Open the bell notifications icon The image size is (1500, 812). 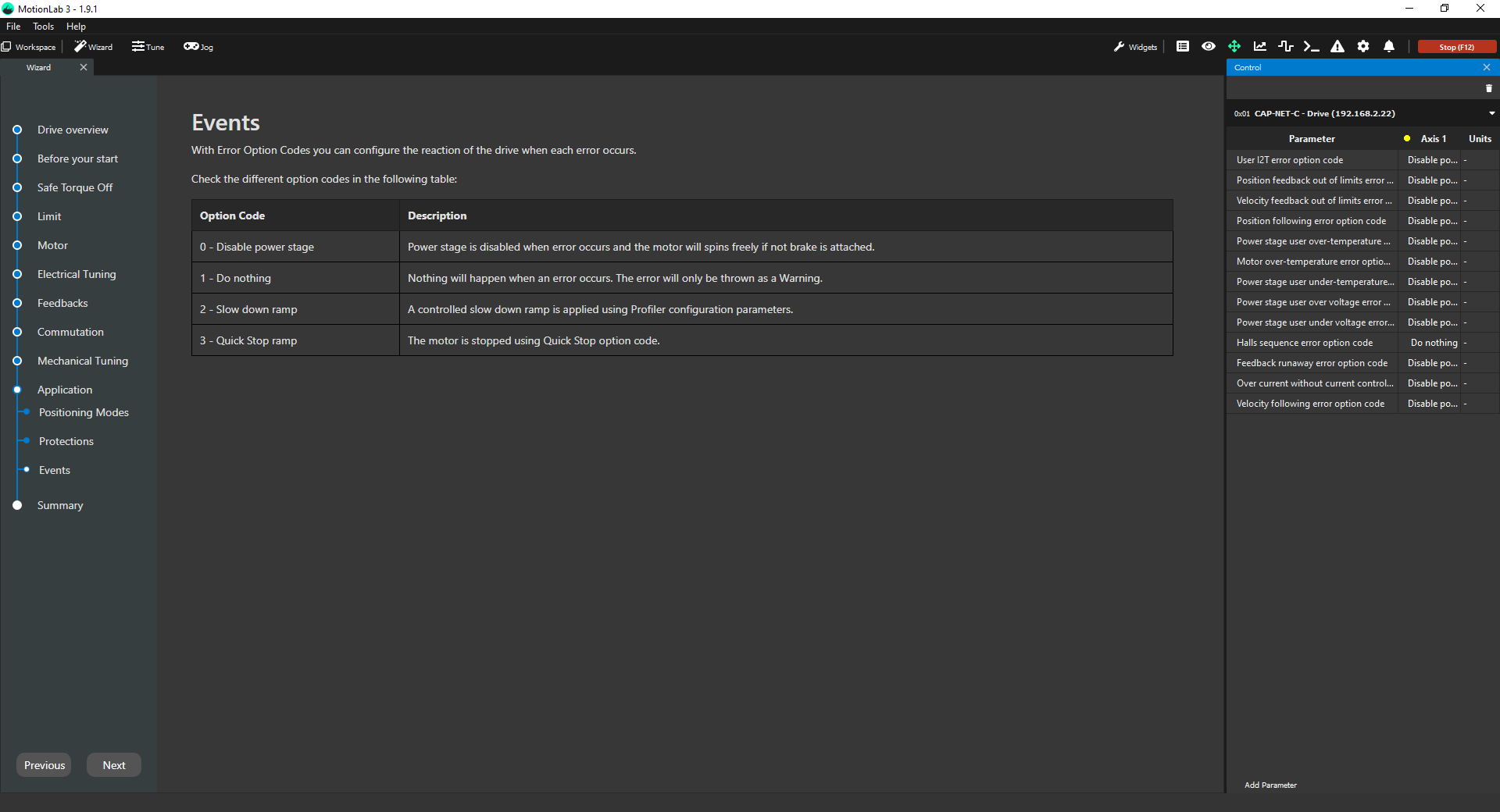coord(1389,47)
